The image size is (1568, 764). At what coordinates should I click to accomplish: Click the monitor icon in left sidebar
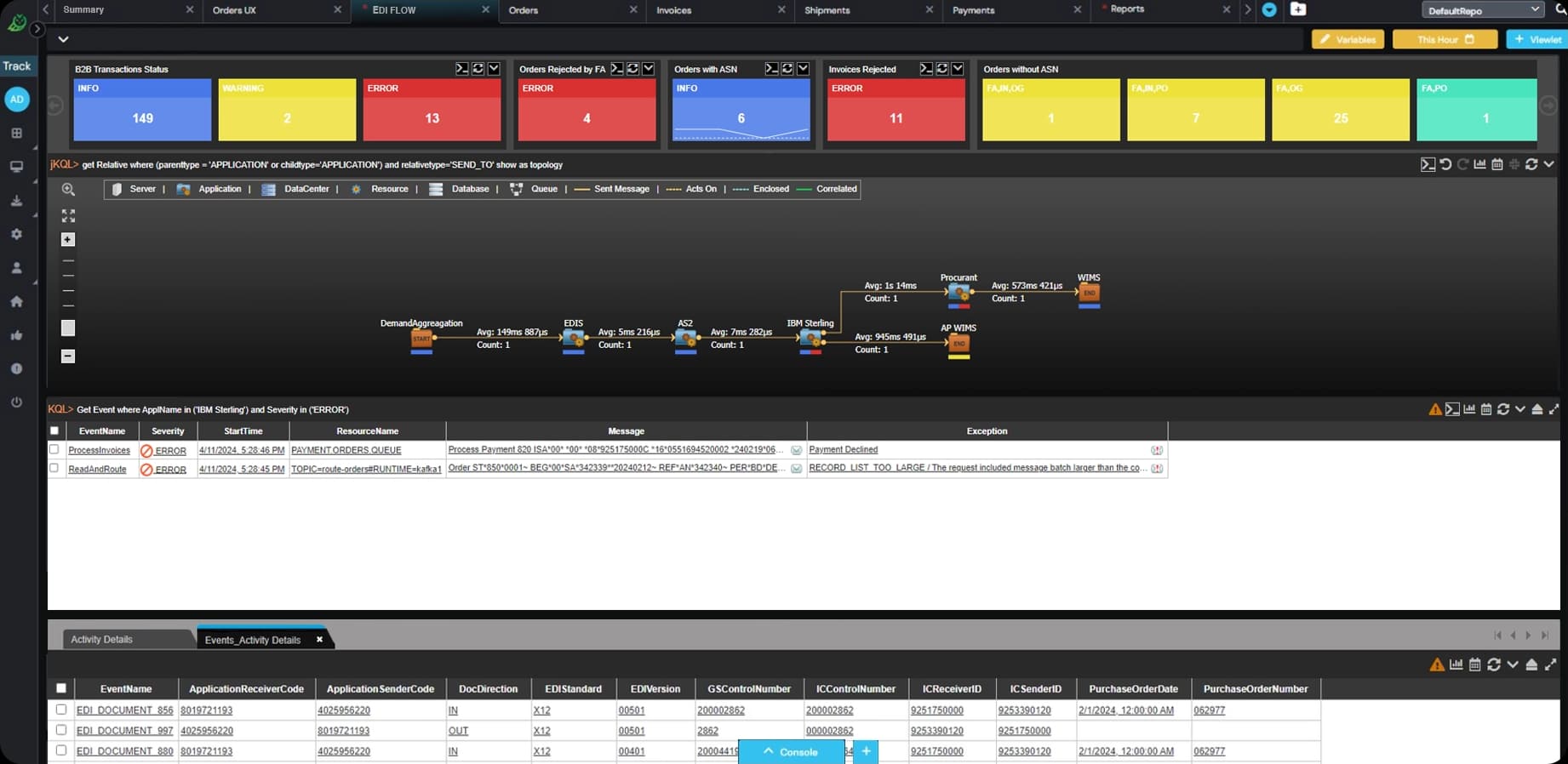[x=16, y=167]
